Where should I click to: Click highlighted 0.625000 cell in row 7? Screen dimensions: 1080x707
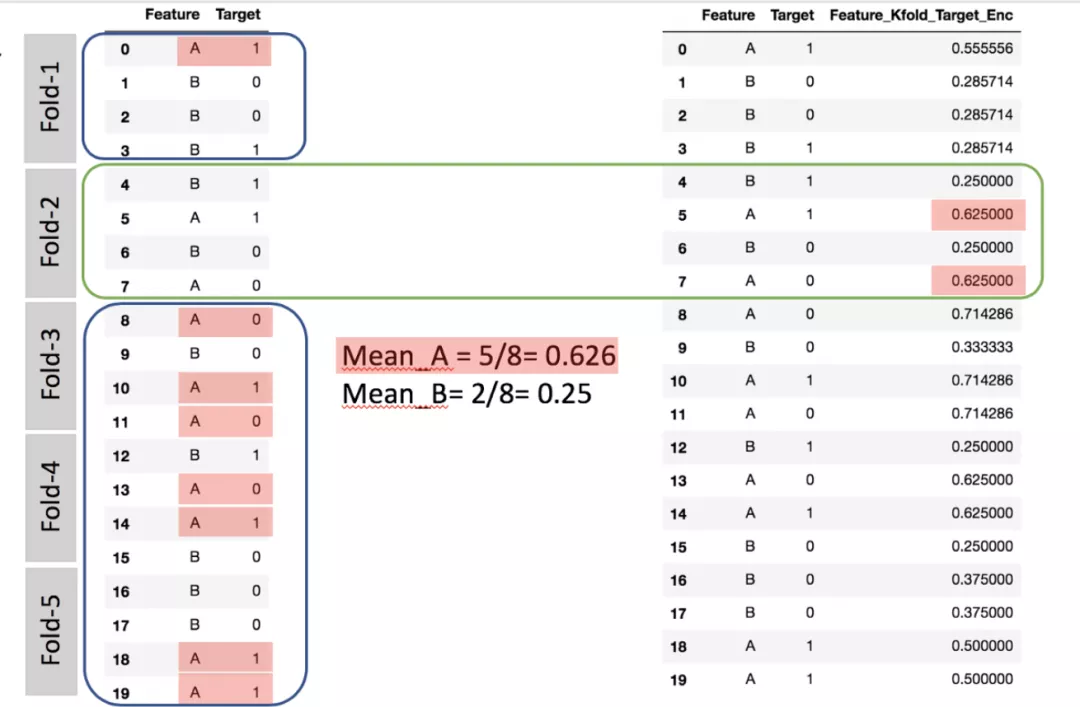(978, 282)
